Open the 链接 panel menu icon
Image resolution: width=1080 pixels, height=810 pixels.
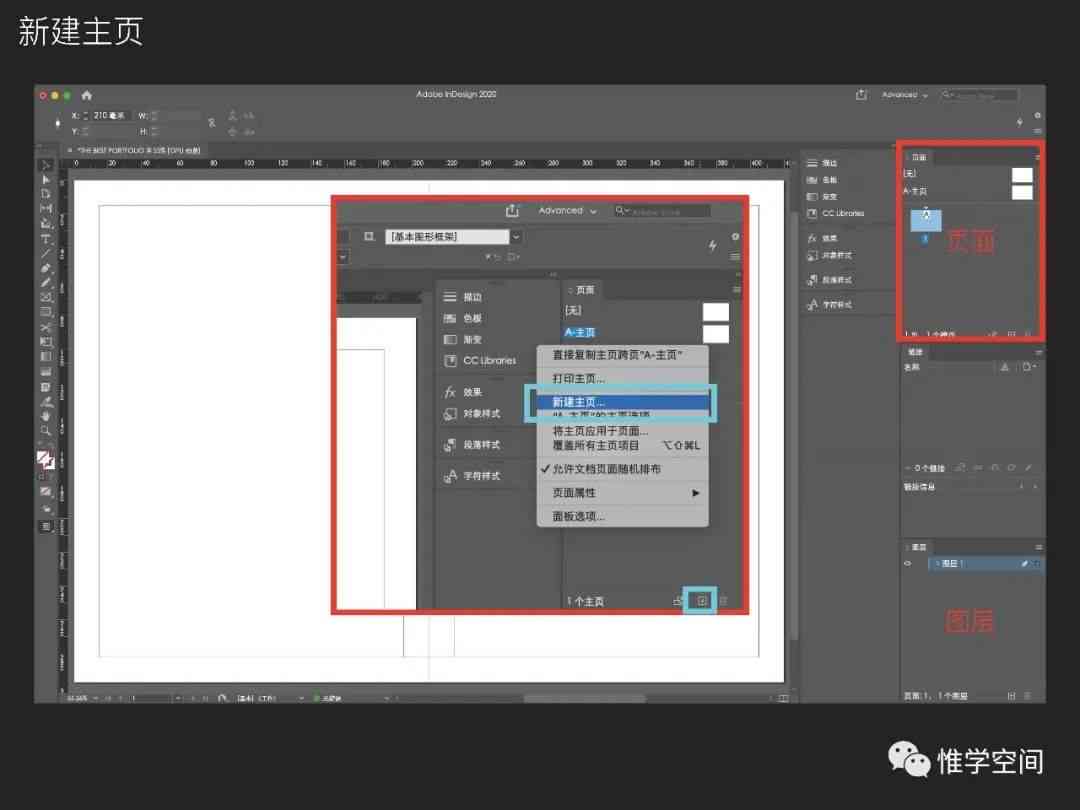1038,352
